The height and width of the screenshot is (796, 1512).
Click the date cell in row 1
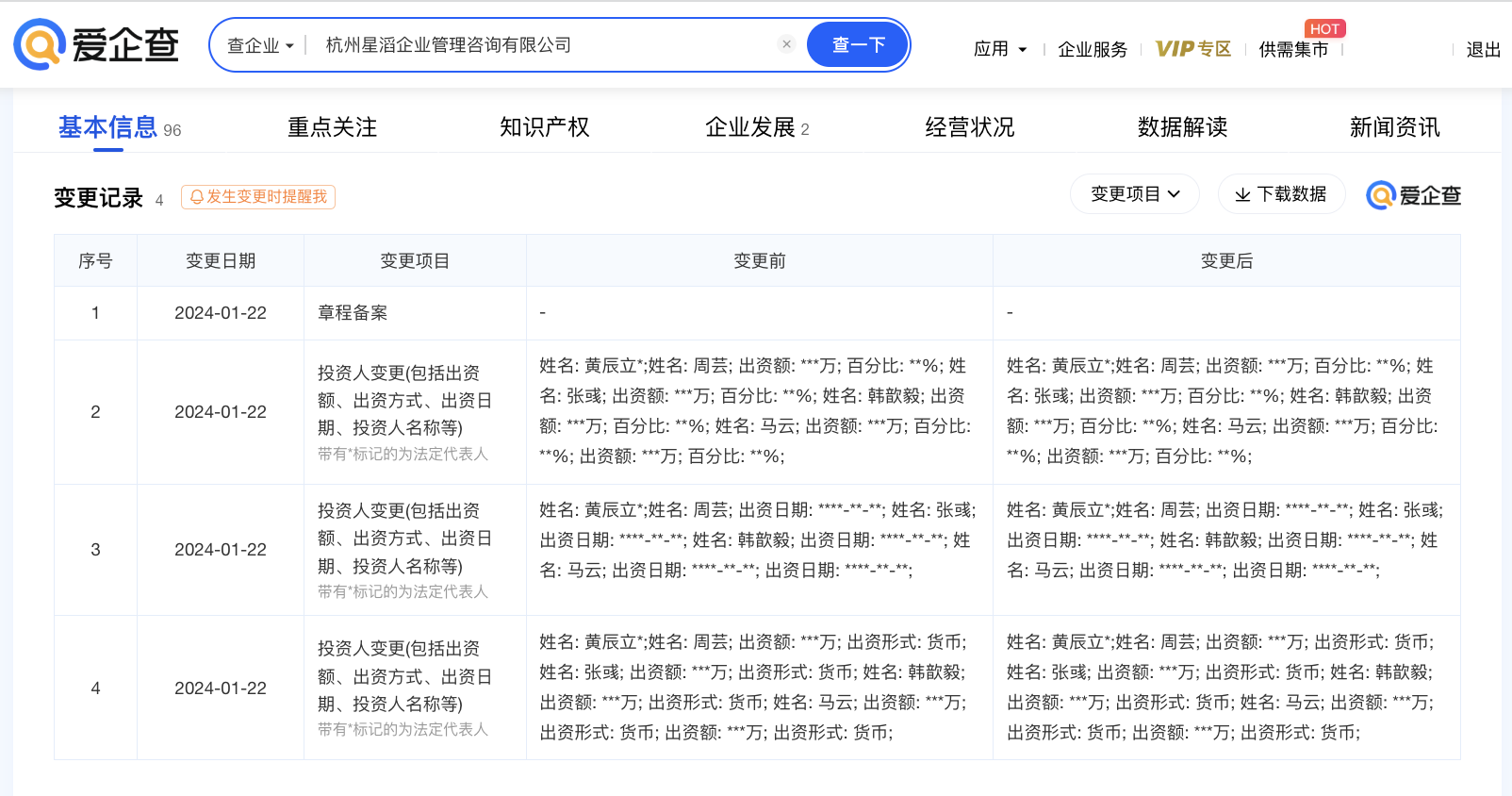221,313
